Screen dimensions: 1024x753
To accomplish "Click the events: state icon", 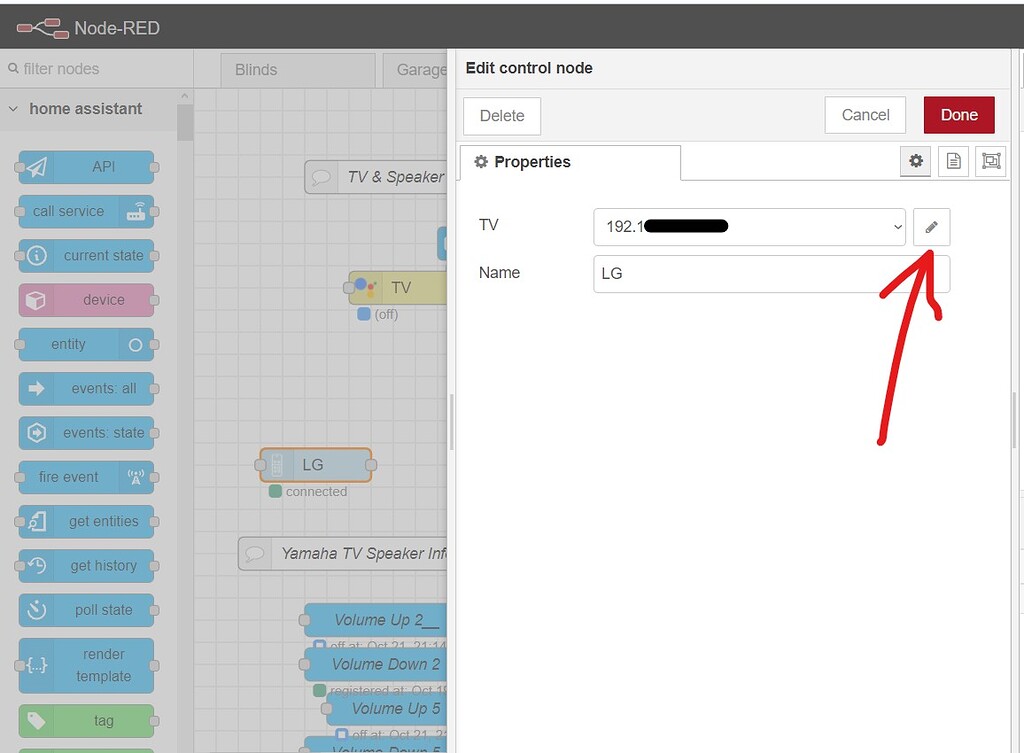I will point(37,432).
